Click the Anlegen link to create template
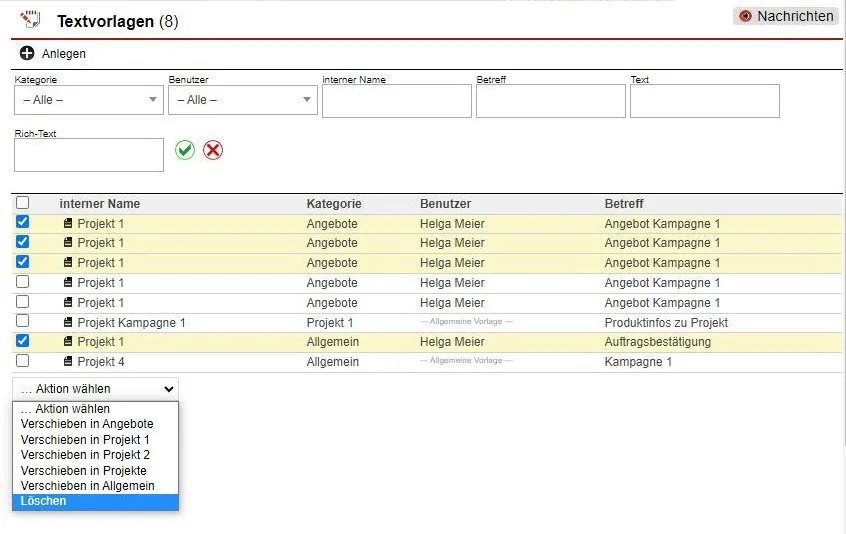The image size is (846, 534). [x=64, y=54]
